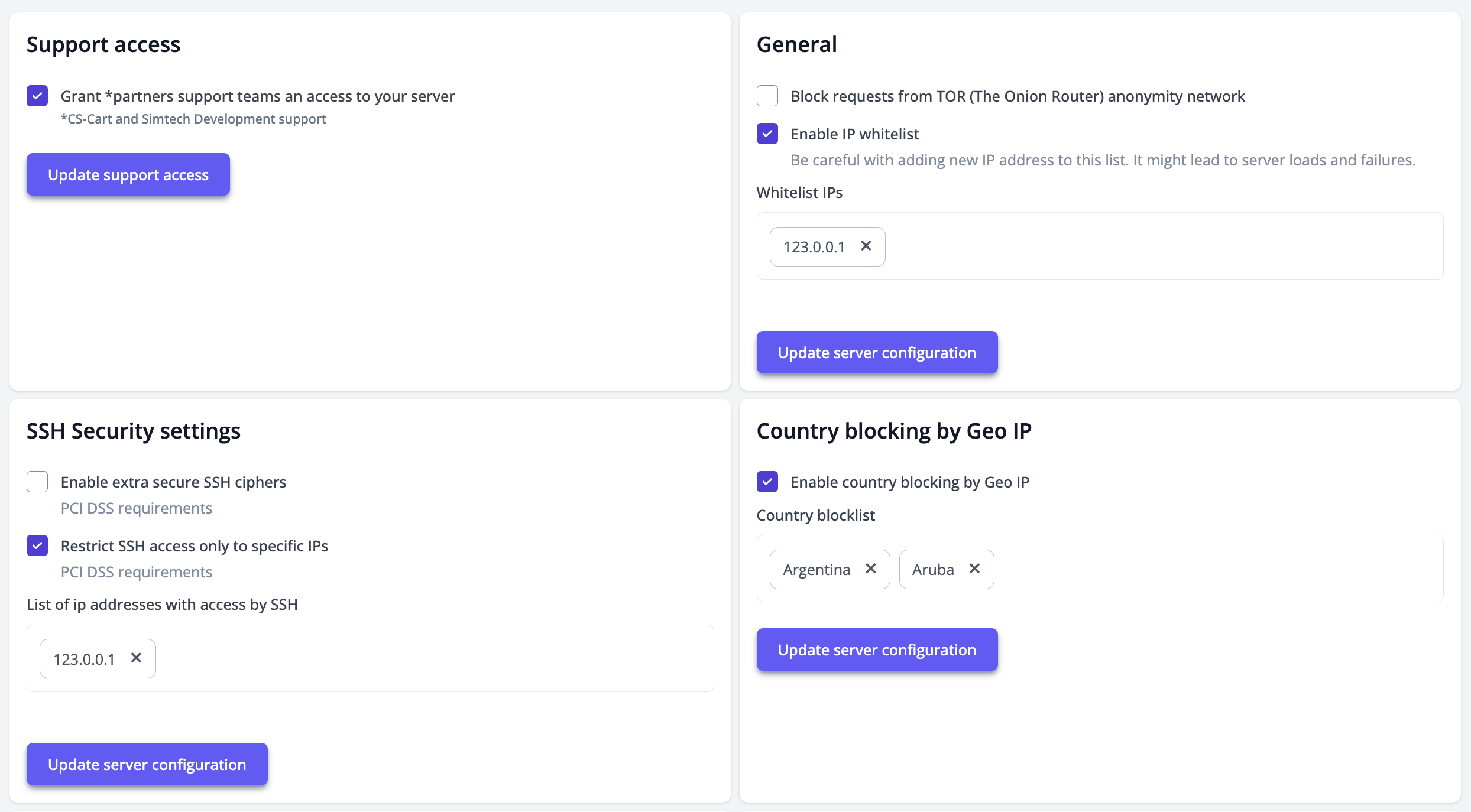Enable extra secure SSH ciphers
1471x812 pixels.
pos(37,482)
